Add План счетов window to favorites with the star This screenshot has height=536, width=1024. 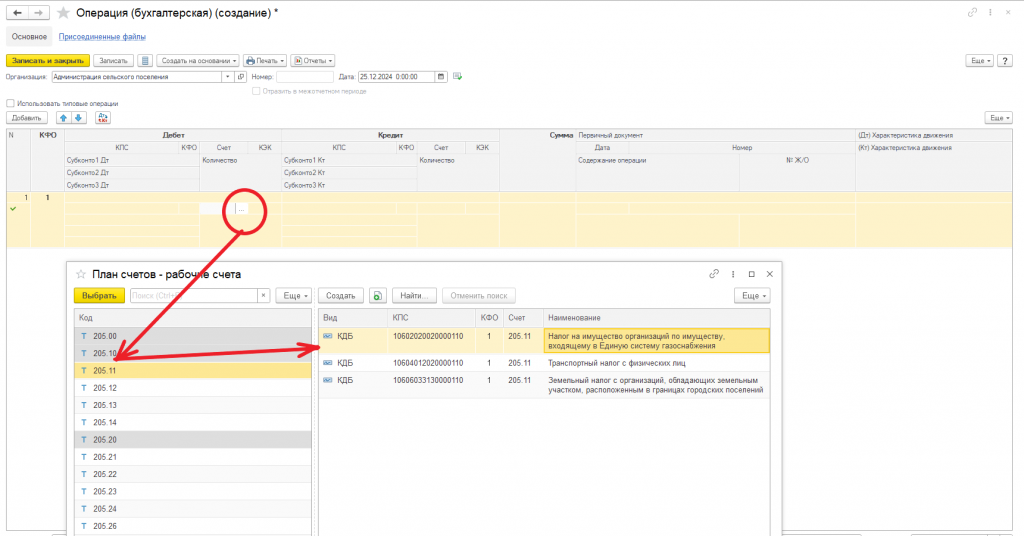(x=81, y=274)
